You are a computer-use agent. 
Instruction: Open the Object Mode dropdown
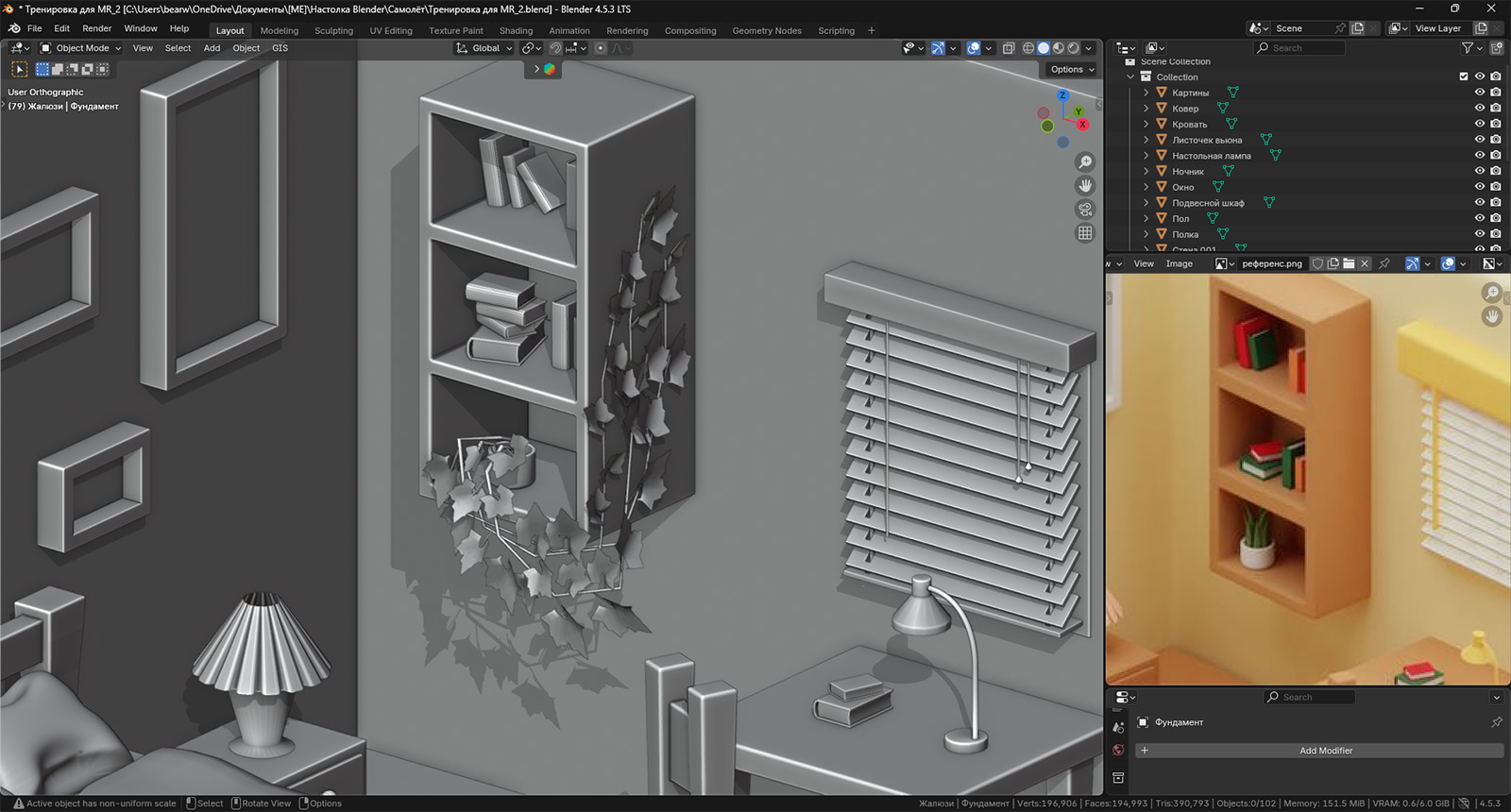click(81, 48)
